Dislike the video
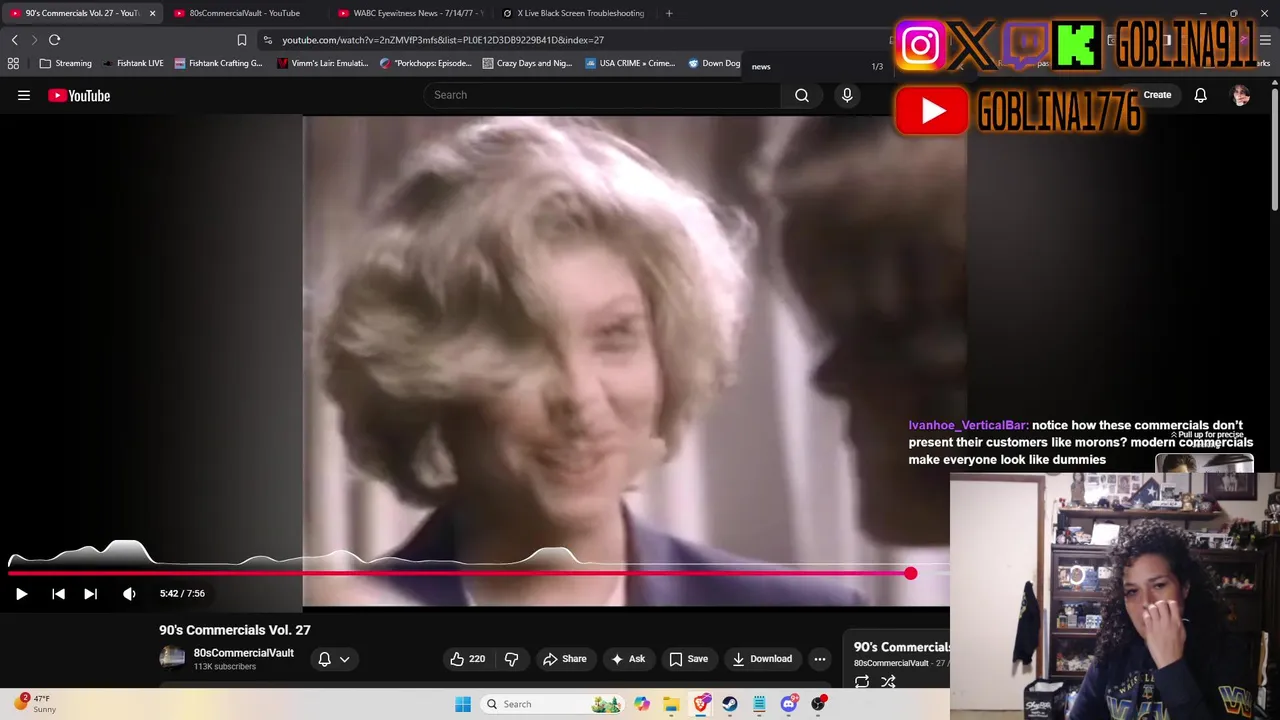 511,659
